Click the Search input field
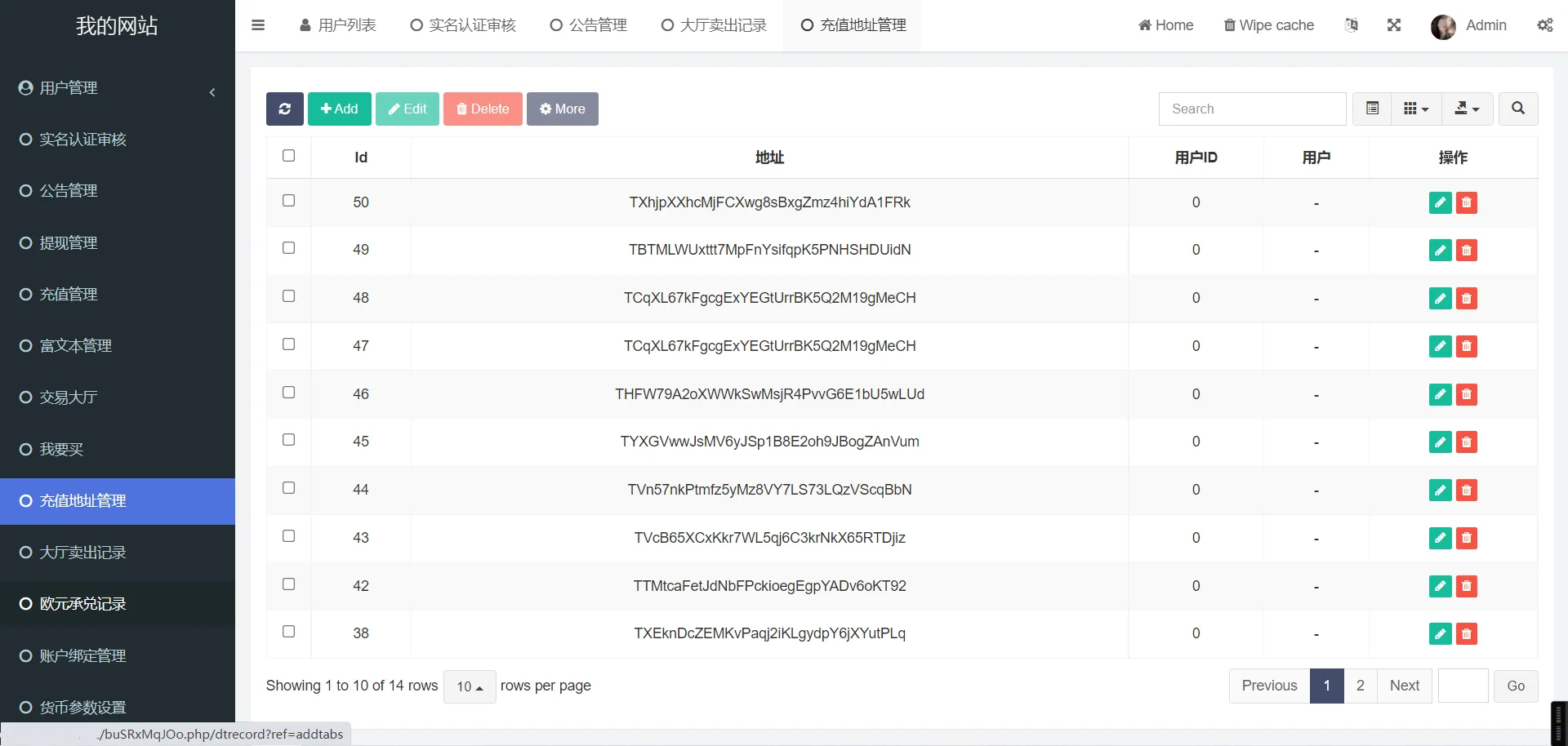This screenshot has height=746, width=1568. point(1252,109)
